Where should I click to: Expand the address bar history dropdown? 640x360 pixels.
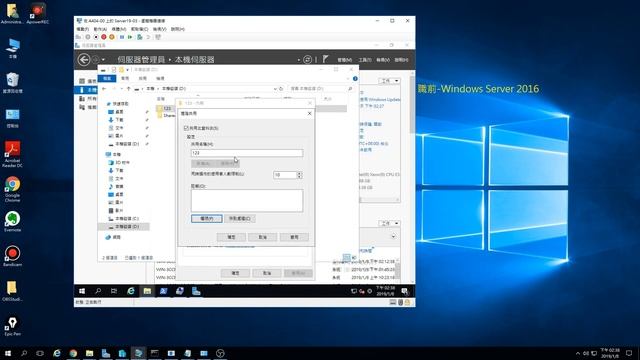tap(275, 89)
